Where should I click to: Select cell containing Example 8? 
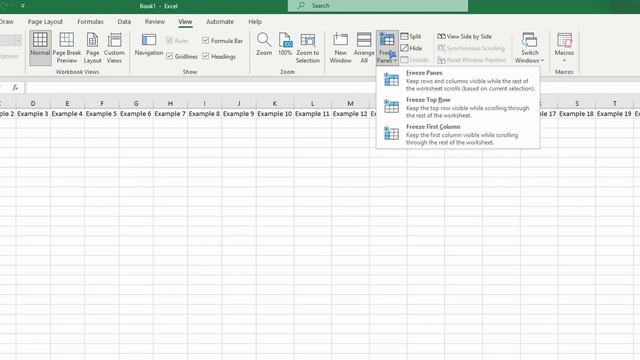click(x=204, y=114)
